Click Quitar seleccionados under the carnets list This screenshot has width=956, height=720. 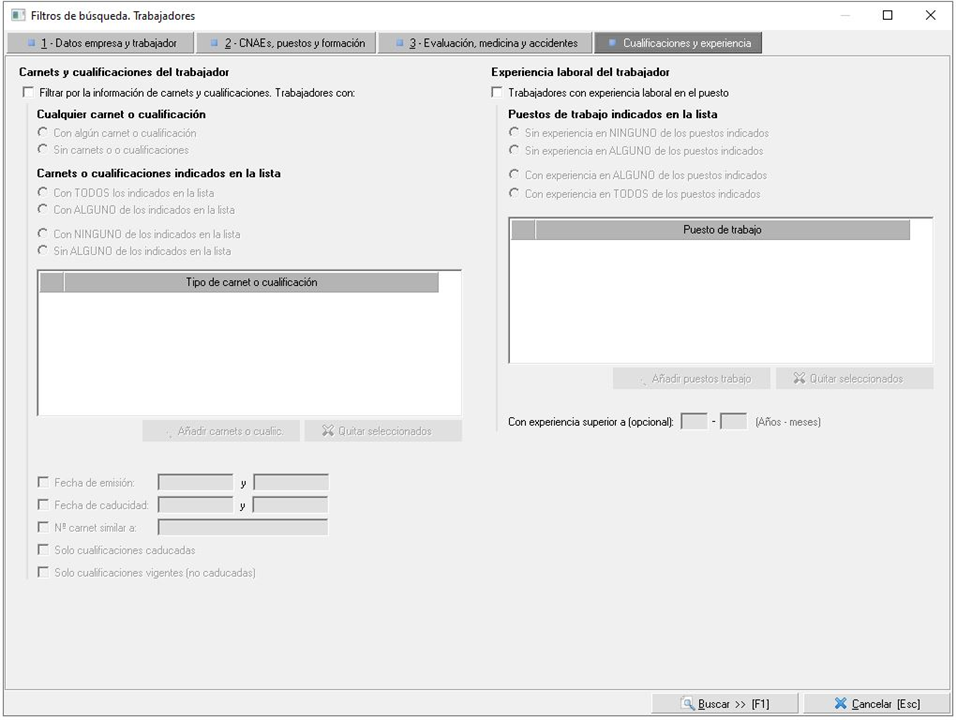383,431
